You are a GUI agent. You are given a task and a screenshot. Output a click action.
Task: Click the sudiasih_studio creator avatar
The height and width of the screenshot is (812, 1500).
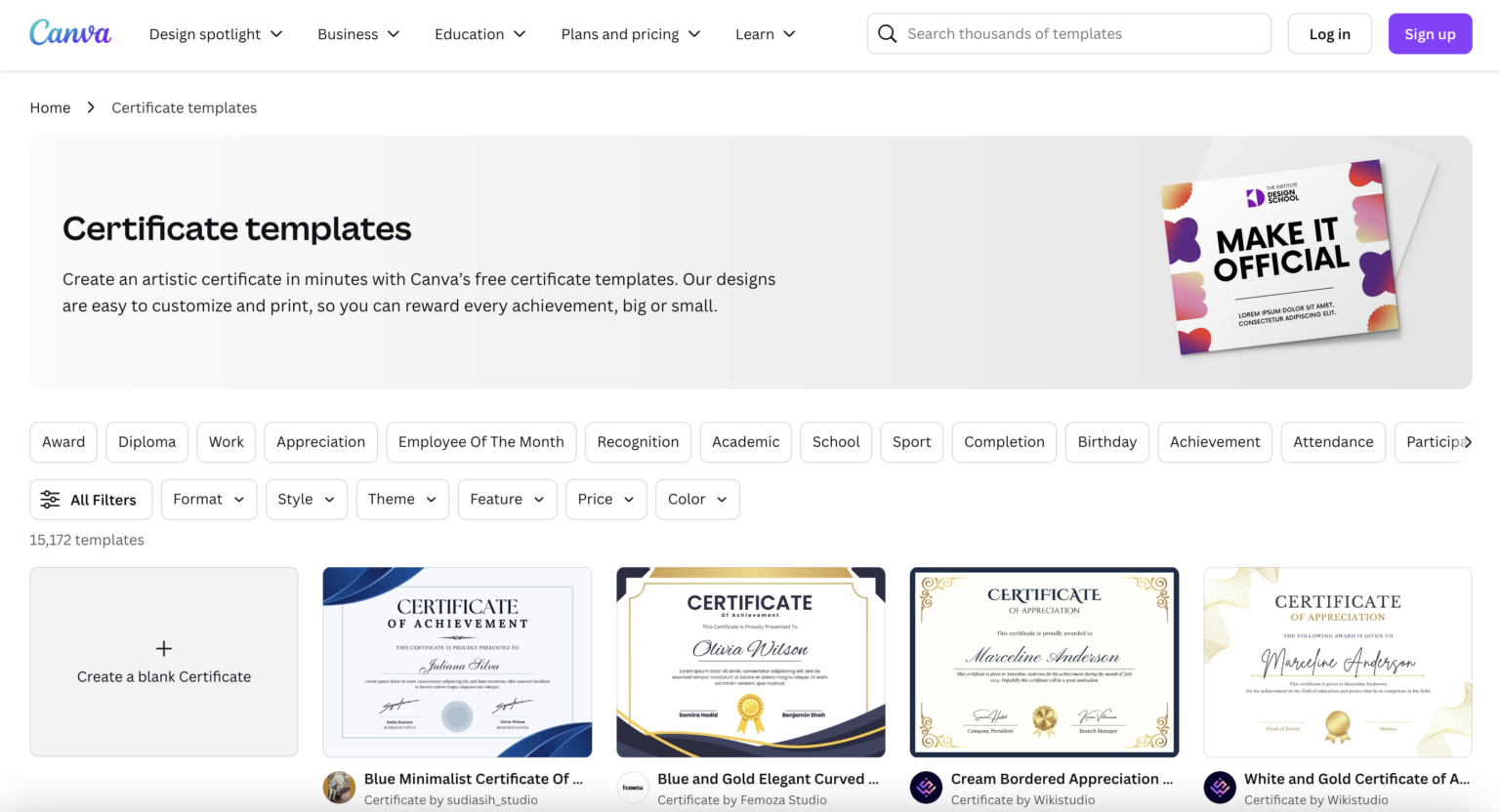pyautogui.click(x=338, y=788)
